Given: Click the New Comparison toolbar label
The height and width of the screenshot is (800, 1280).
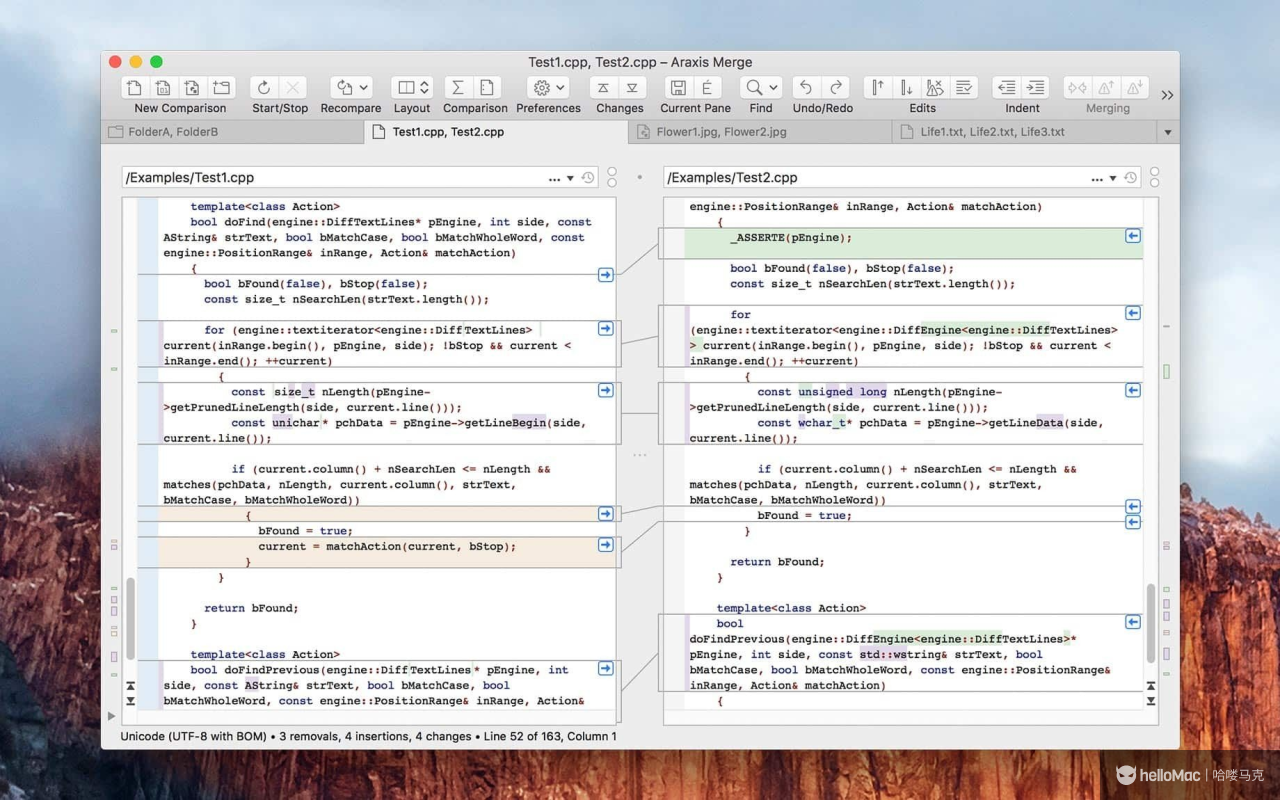Looking at the screenshot, I should [x=180, y=108].
